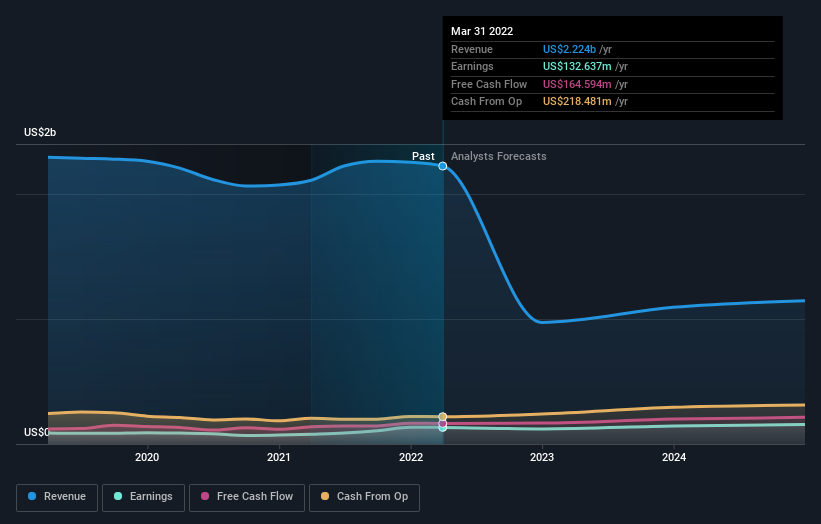Toggle the Cash From Op legend button

[364, 497]
